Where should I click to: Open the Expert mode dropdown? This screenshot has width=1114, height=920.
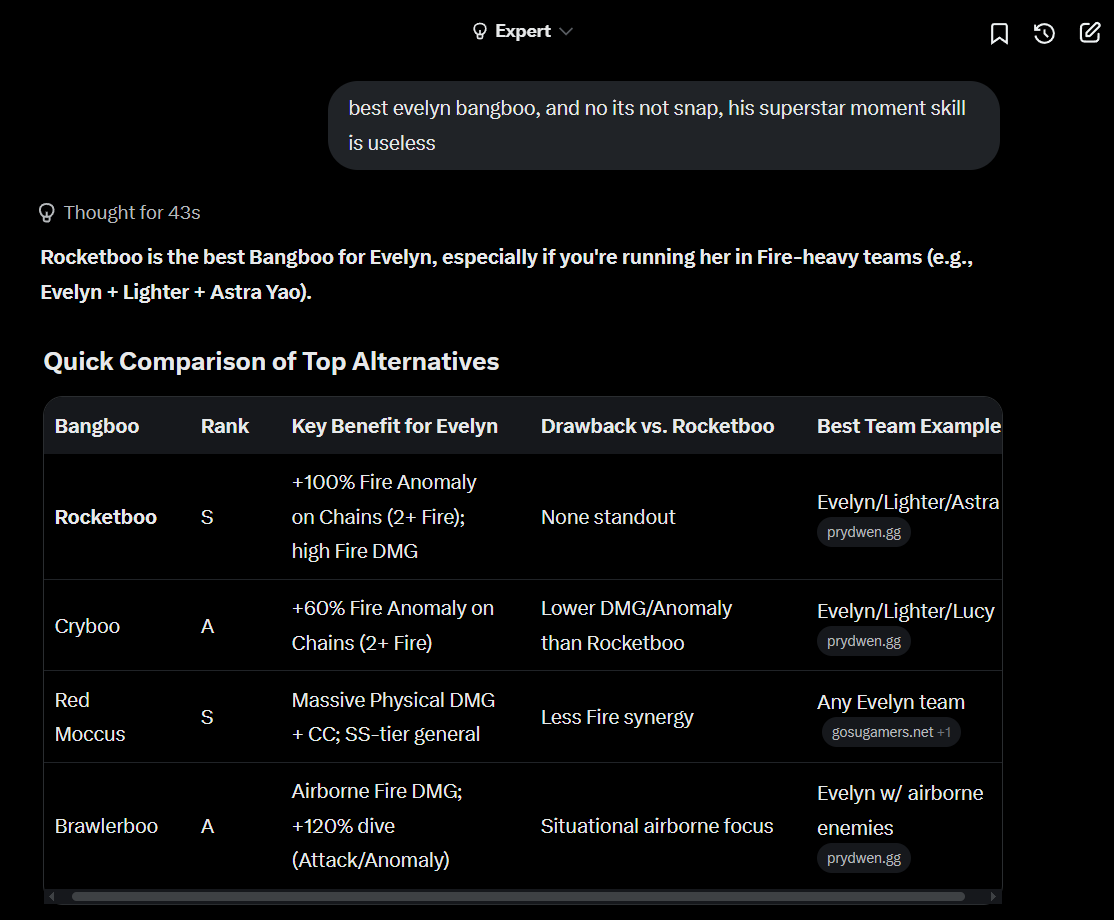pyautogui.click(x=522, y=31)
